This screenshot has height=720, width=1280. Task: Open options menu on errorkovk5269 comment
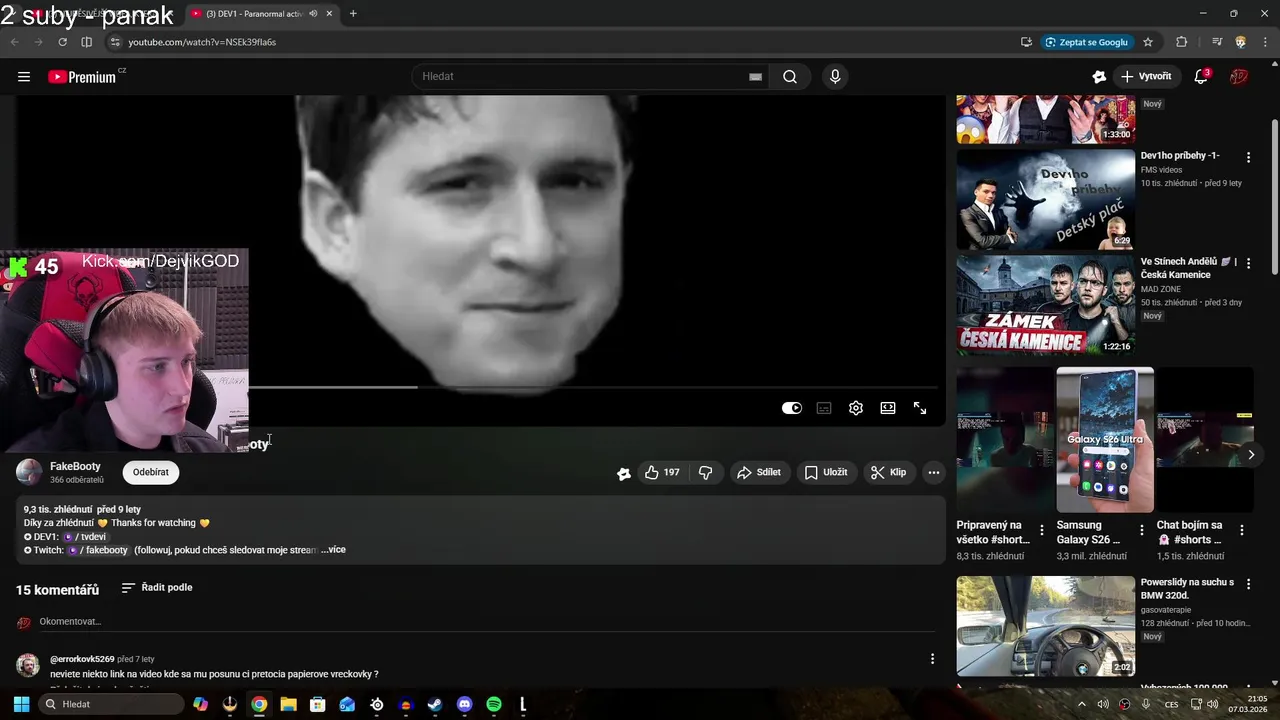pyautogui.click(x=932, y=659)
